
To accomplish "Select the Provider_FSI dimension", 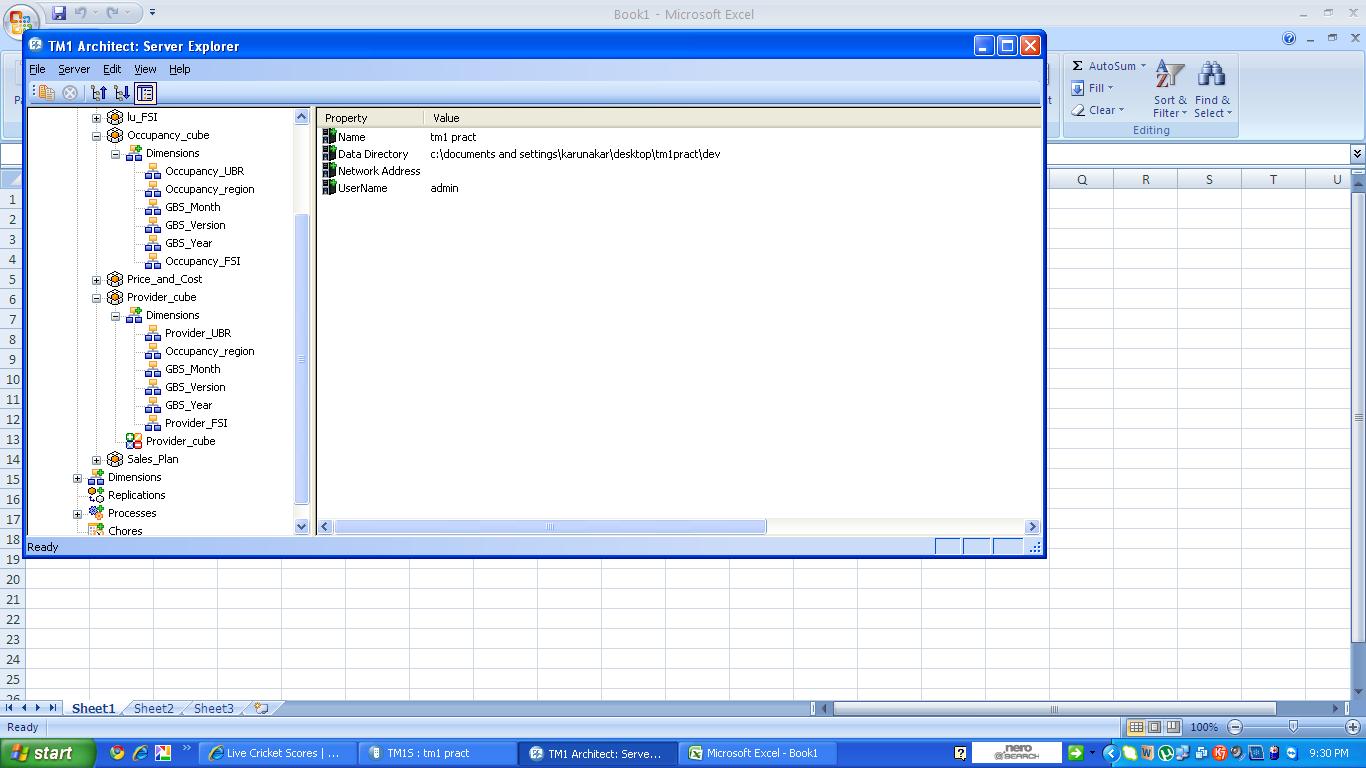I will (196, 423).
